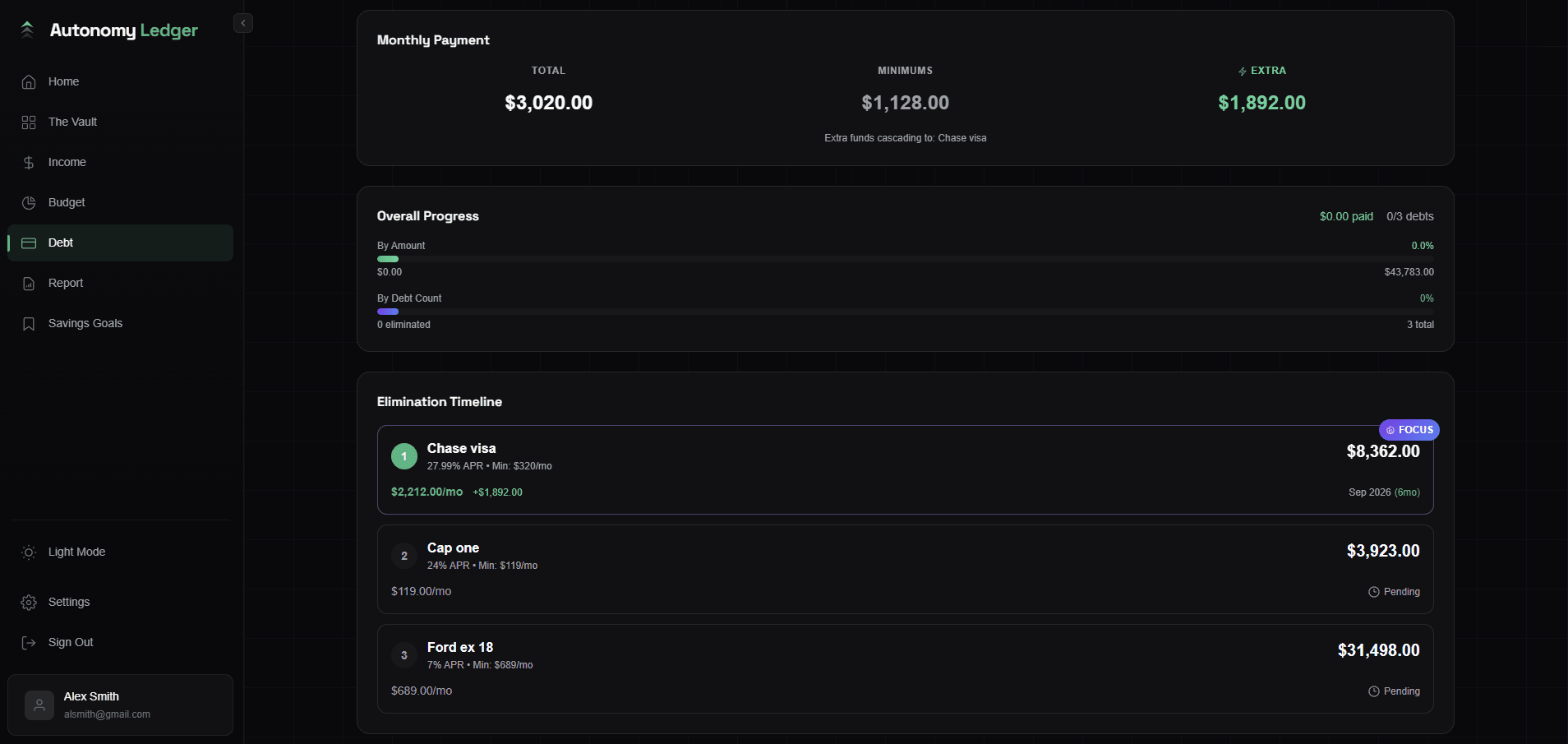Click the Sign Out arrow icon

coord(29,643)
